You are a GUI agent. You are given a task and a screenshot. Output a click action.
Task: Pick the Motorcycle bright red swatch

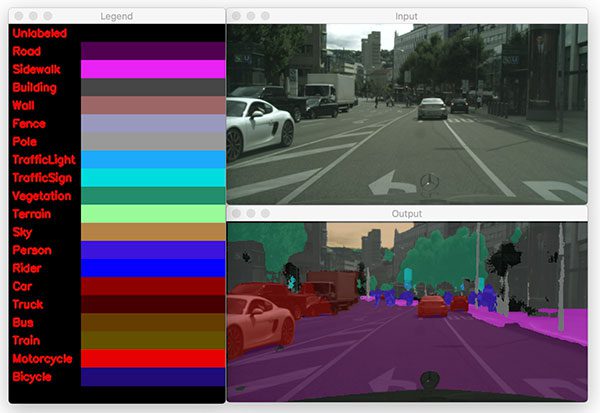point(153,359)
